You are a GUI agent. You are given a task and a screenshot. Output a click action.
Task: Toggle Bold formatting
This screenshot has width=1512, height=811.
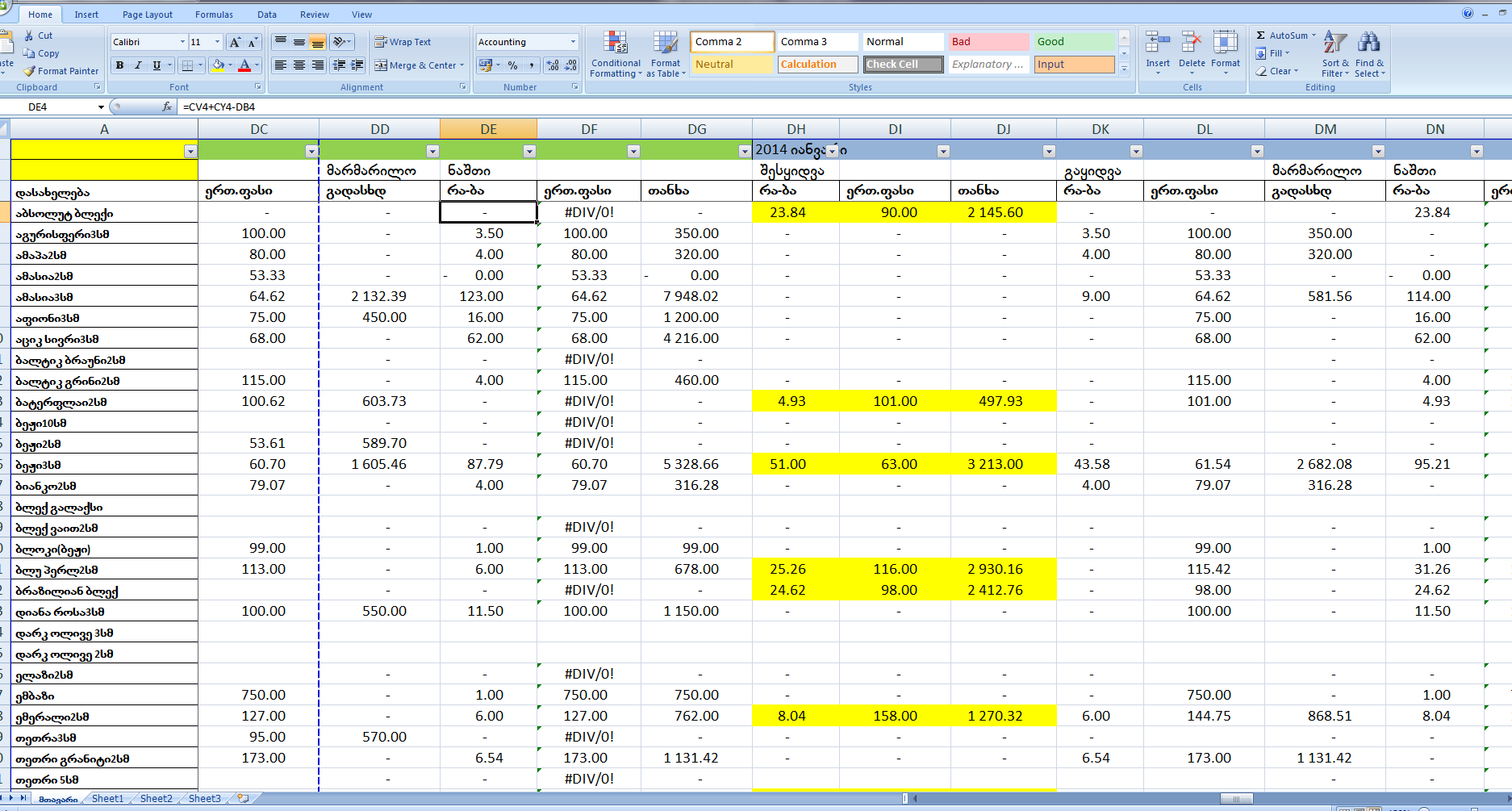coord(120,65)
